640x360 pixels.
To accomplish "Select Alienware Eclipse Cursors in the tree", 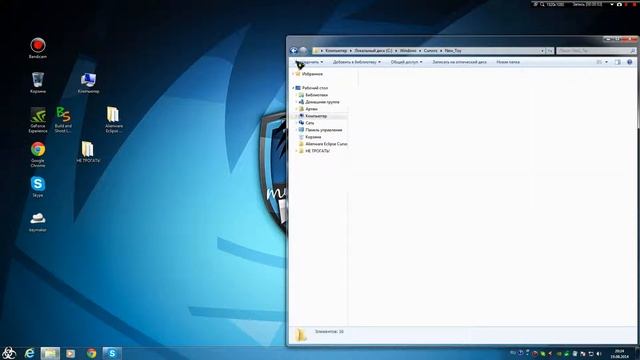I will (x=326, y=144).
